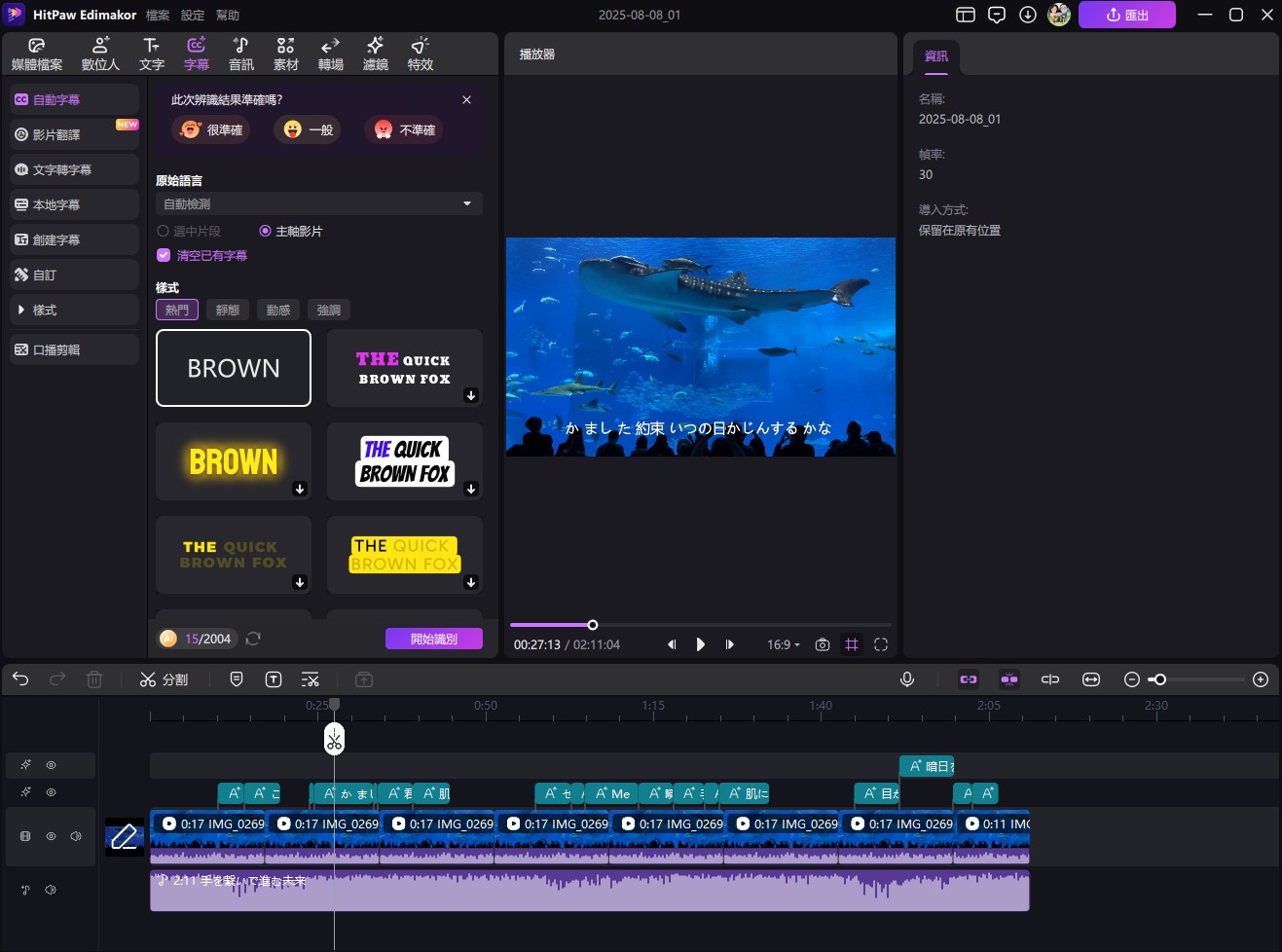Viewport: 1282px width, 952px height.
Task: Open the 16:9 aspect ratio dropdown
Action: click(x=784, y=644)
